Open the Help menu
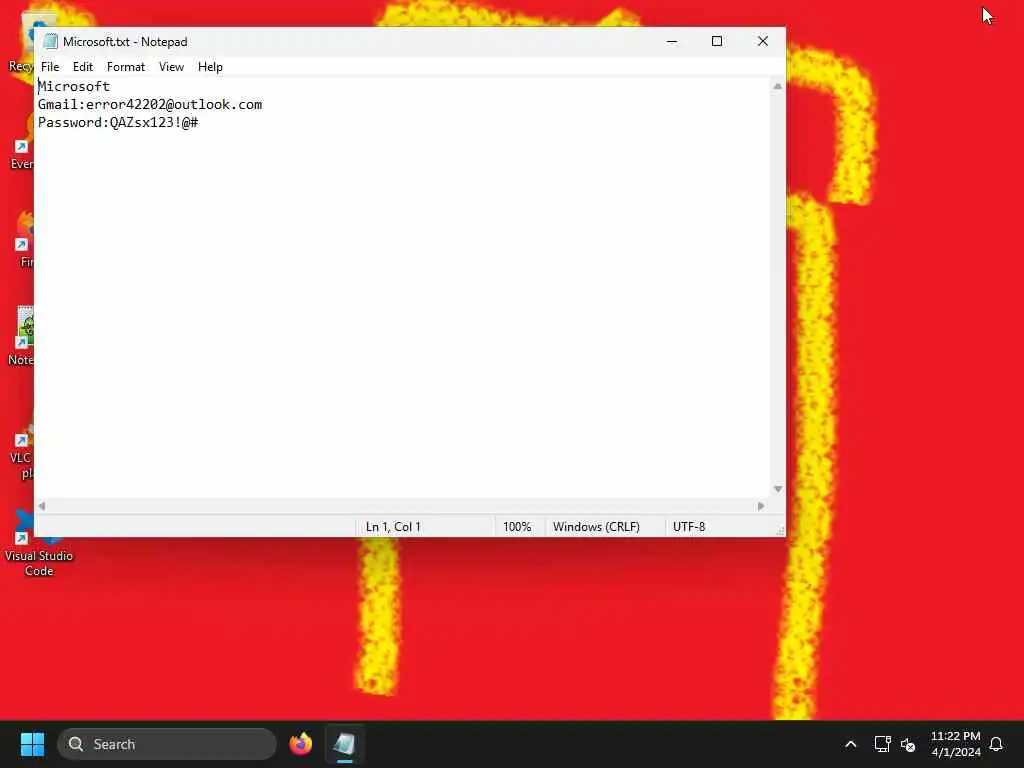Screen dimensions: 1024x768 (210, 67)
